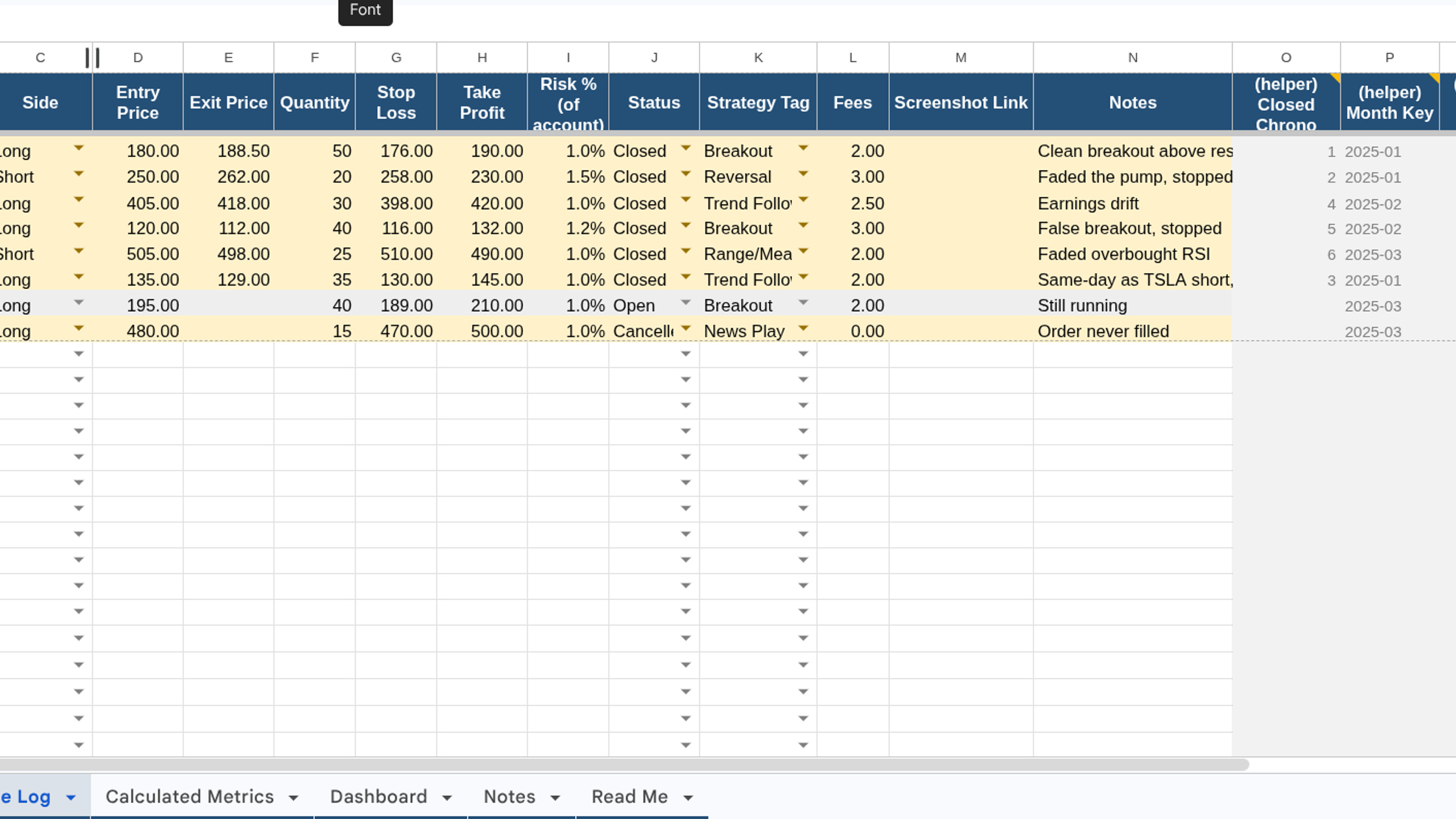Select the quantity 35 cell
The image size is (1456, 819).
pos(315,280)
